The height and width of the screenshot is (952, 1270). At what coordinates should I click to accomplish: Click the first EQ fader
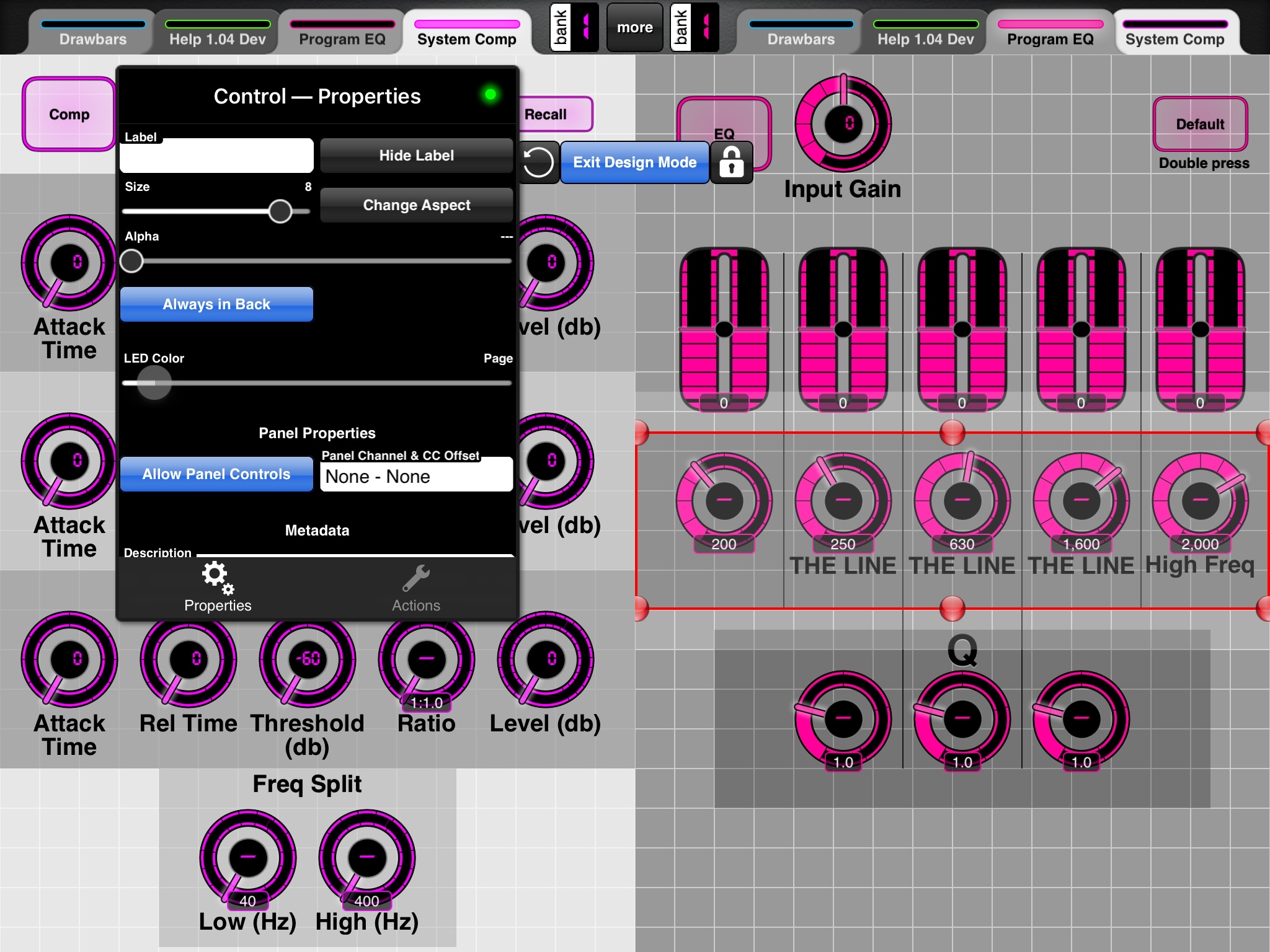[724, 329]
